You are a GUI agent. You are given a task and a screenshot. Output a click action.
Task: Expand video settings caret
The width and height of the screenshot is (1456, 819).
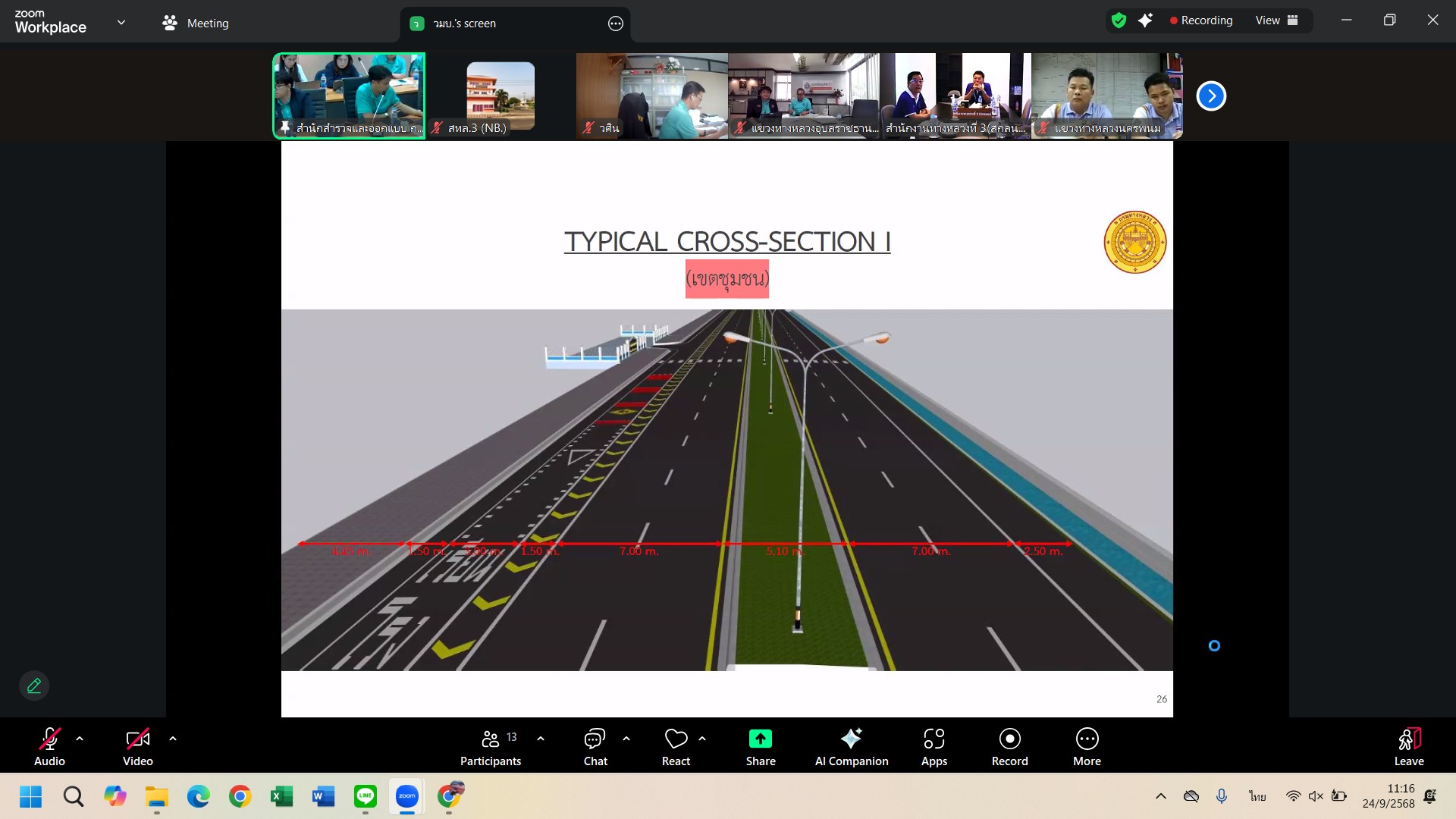[173, 739]
